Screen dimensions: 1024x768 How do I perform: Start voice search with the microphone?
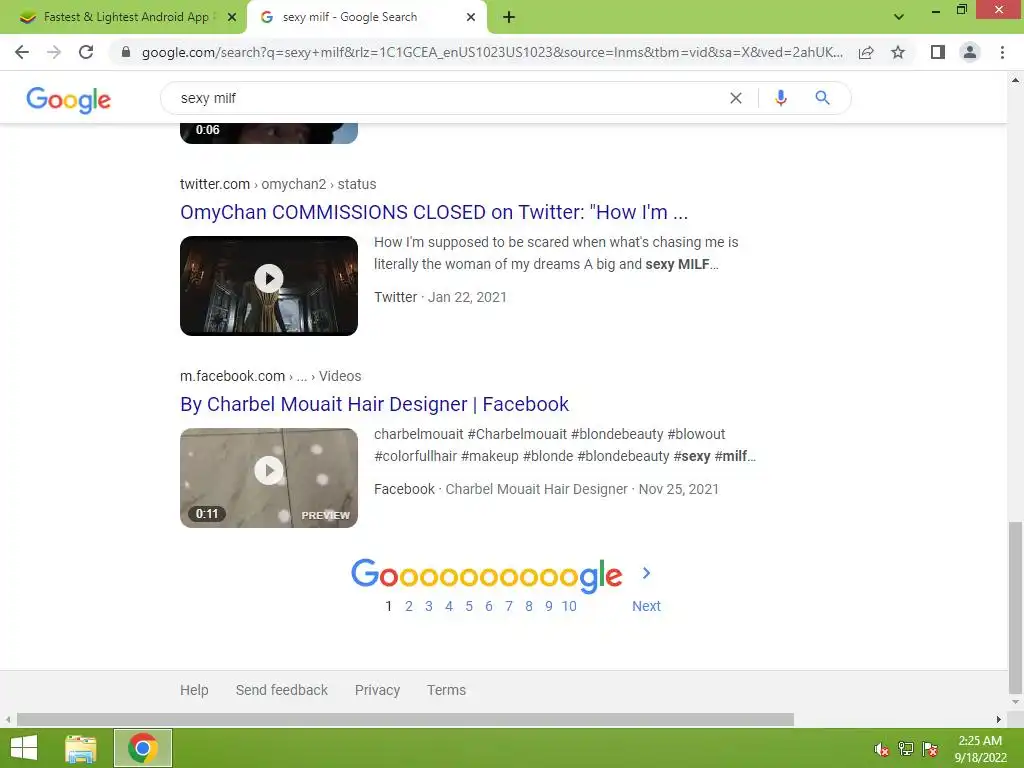[x=780, y=98]
